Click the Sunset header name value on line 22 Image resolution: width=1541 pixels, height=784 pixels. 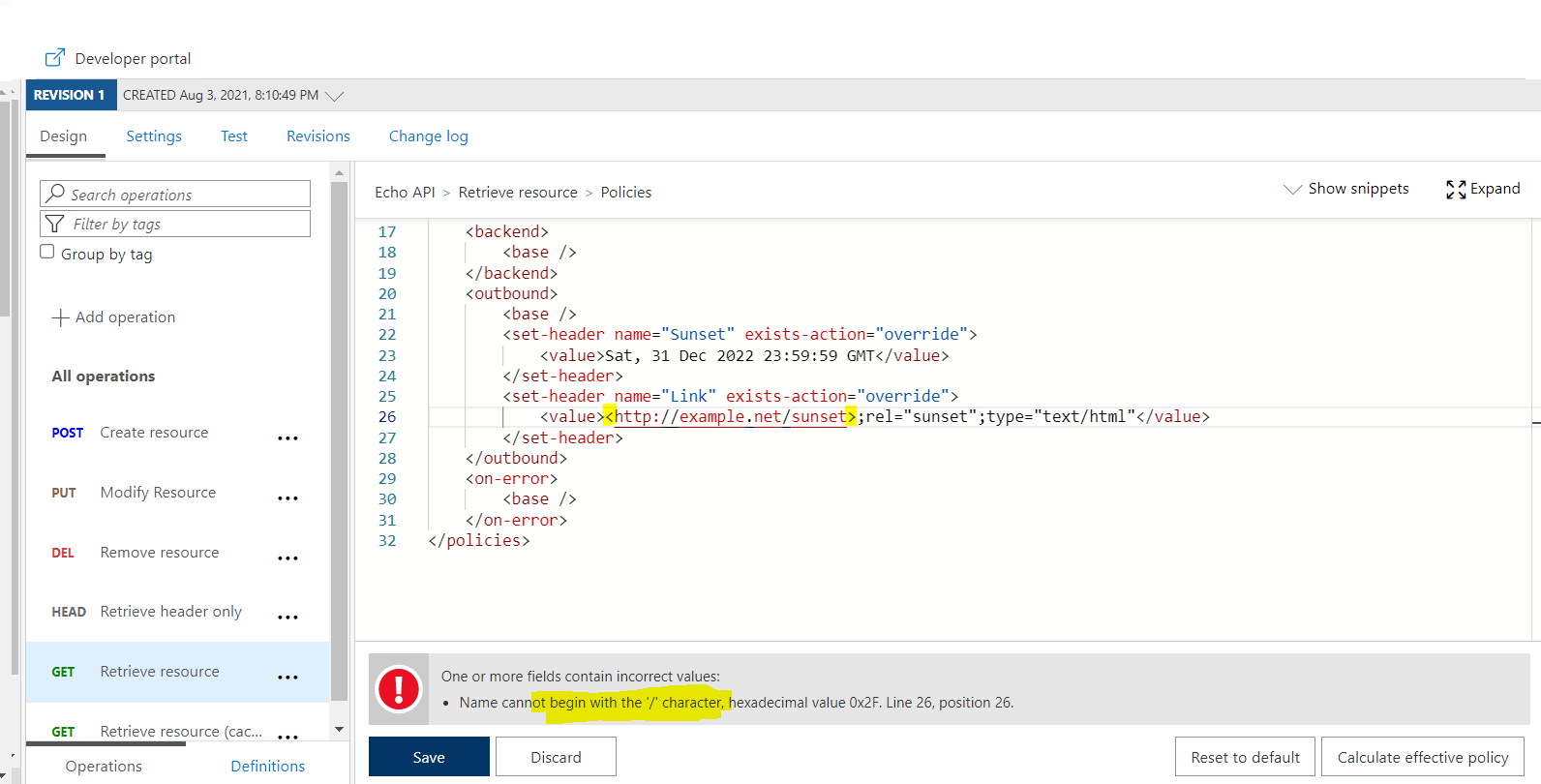[x=697, y=335]
